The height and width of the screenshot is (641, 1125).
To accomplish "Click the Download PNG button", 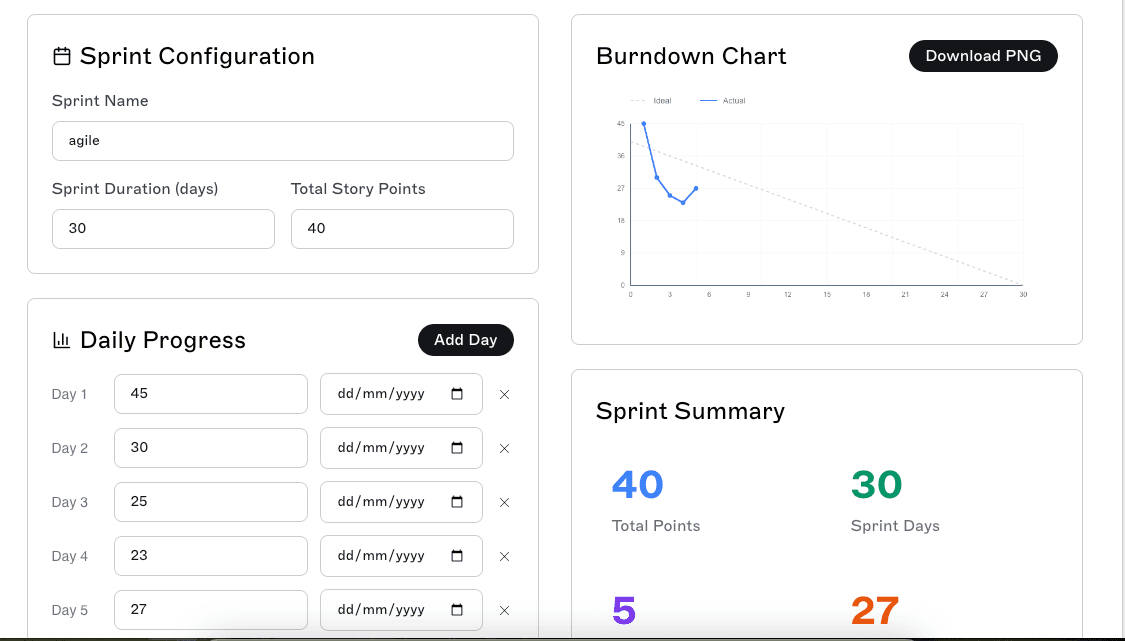I will pyautogui.click(x=983, y=56).
